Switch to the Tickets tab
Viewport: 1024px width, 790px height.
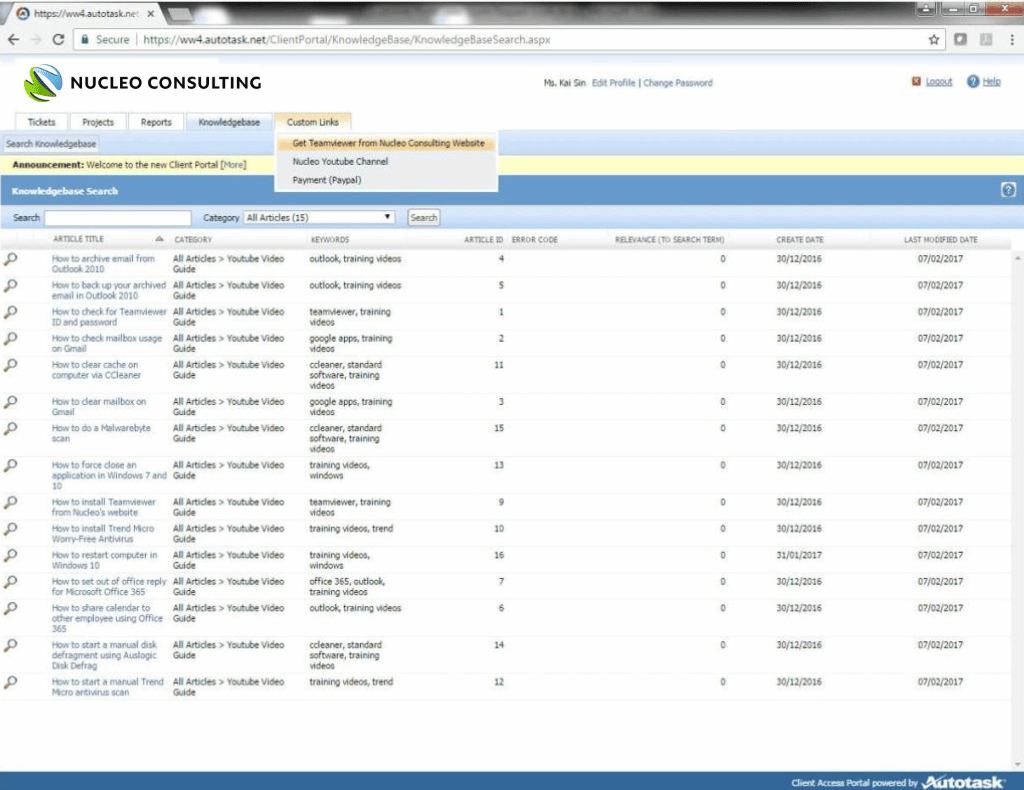(x=42, y=122)
